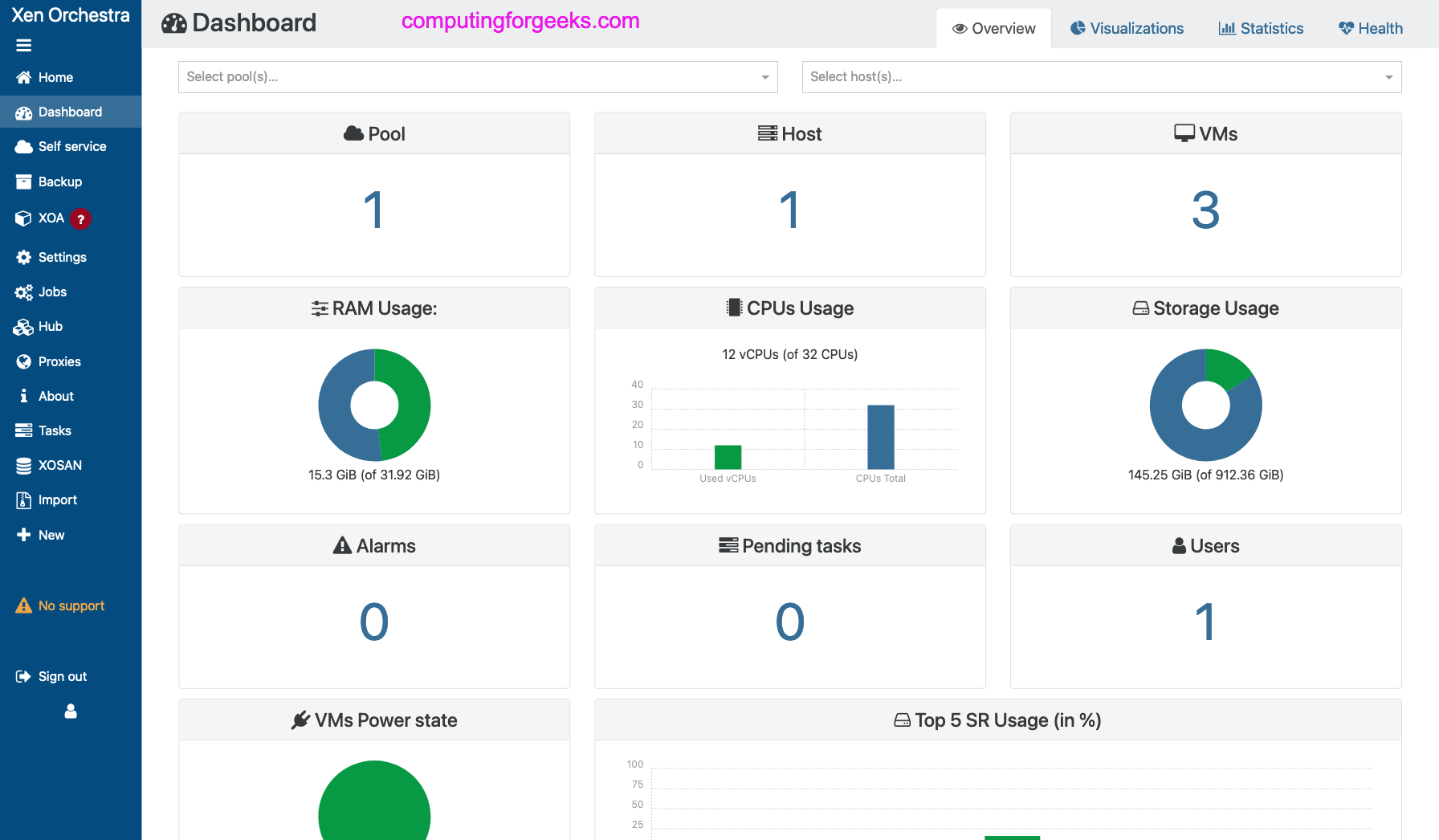The image size is (1439, 840).
Task: Open the user profile icon at sidebar bottom
Action: pyautogui.click(x=71, y=712)
